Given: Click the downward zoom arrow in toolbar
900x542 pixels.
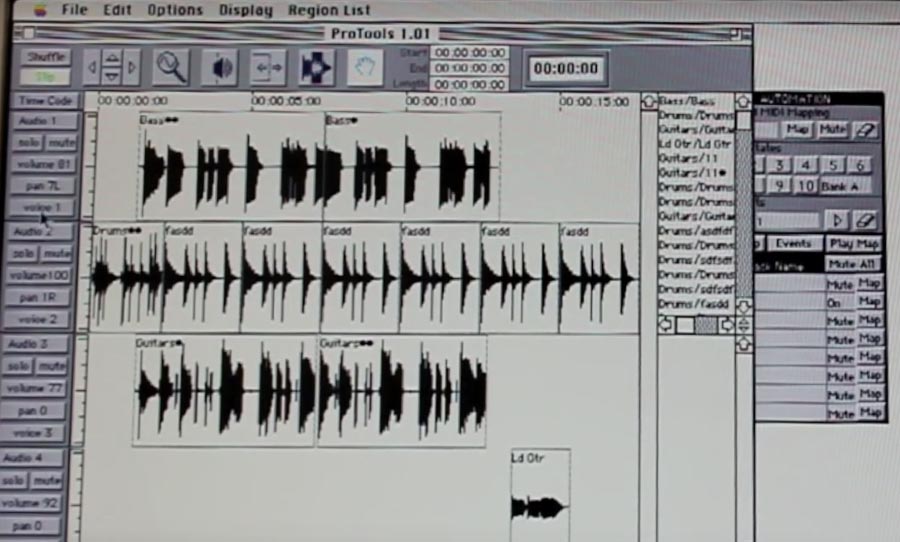Looking at the screenshot, I should click(112, 76).
